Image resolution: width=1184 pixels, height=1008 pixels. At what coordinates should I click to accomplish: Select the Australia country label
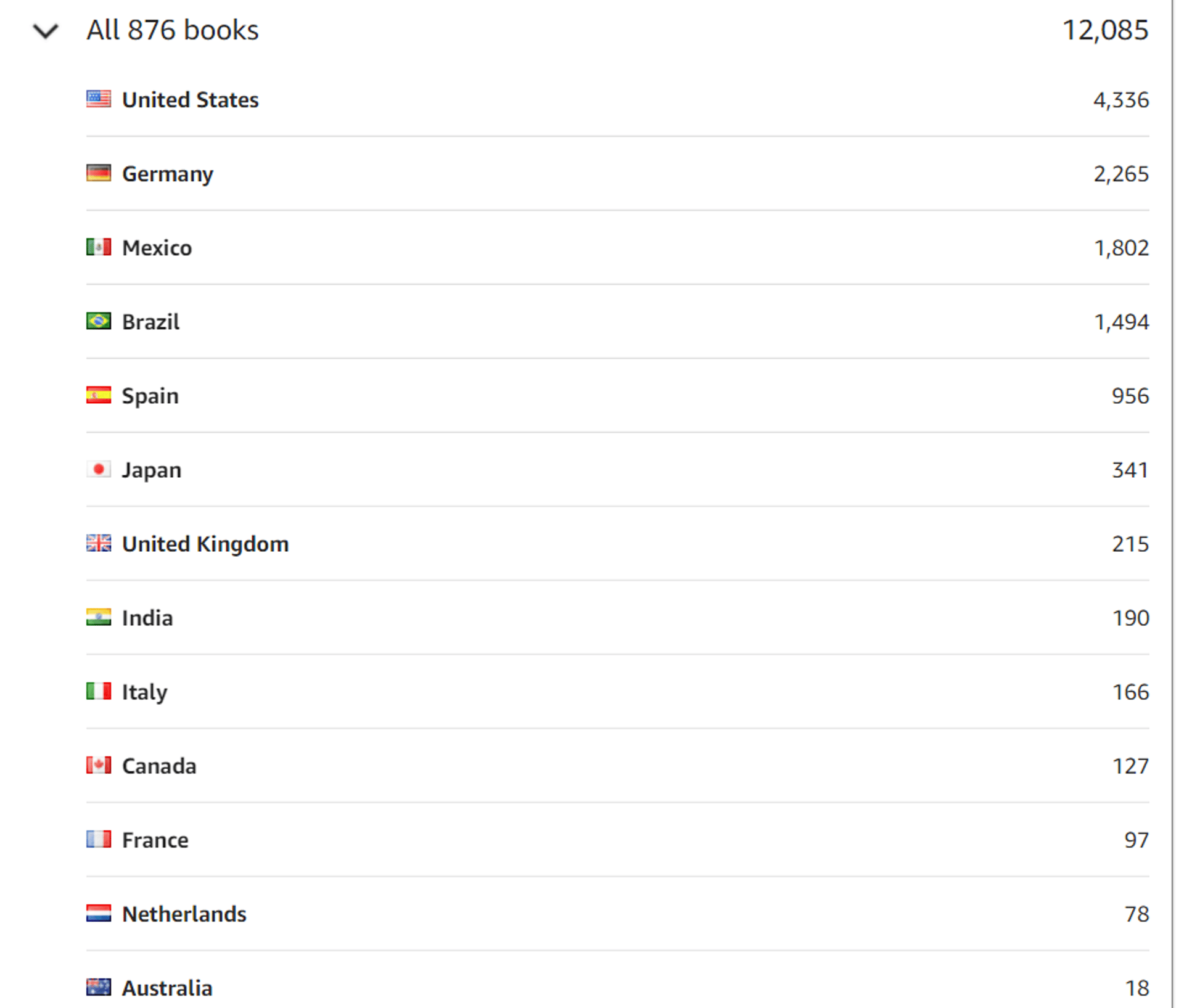pos(167,988)
